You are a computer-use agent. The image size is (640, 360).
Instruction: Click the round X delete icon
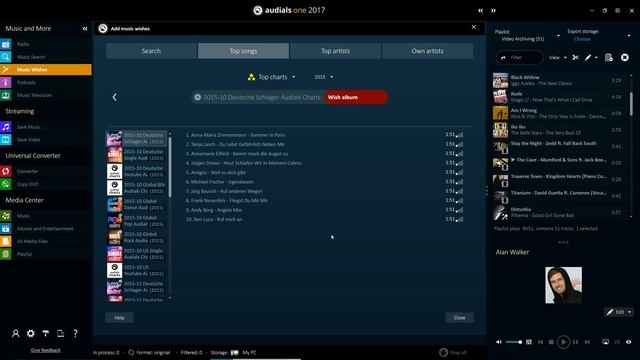pyautogui.click(x=624, y=58)
